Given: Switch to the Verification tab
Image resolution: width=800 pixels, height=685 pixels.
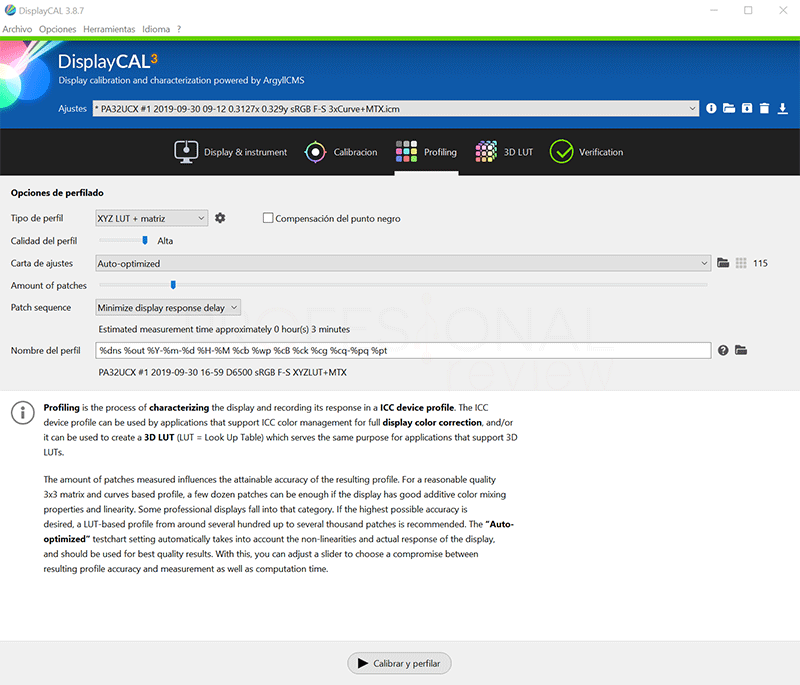Looking at the screenshot, I should [x=586, y=151].
